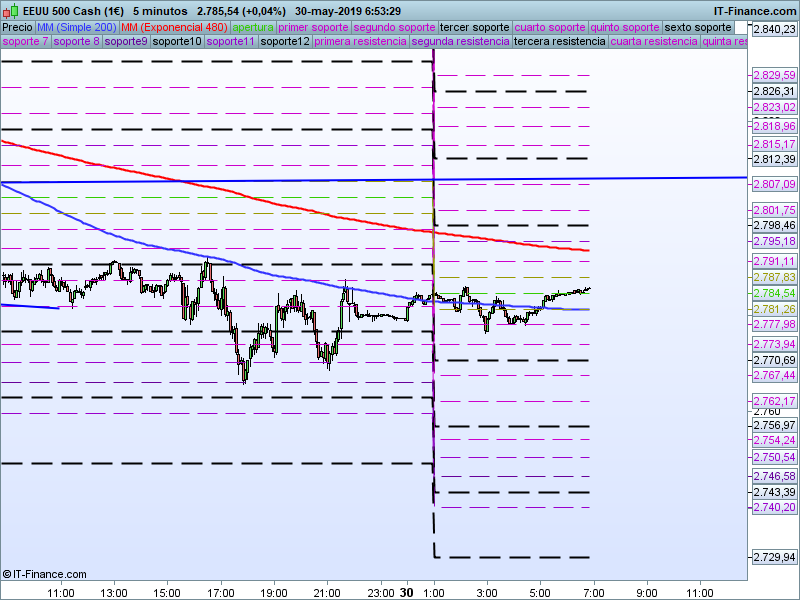Click the 2.826,31 price axis label
Screen dimensions: 800x600
tap(774, 91)
